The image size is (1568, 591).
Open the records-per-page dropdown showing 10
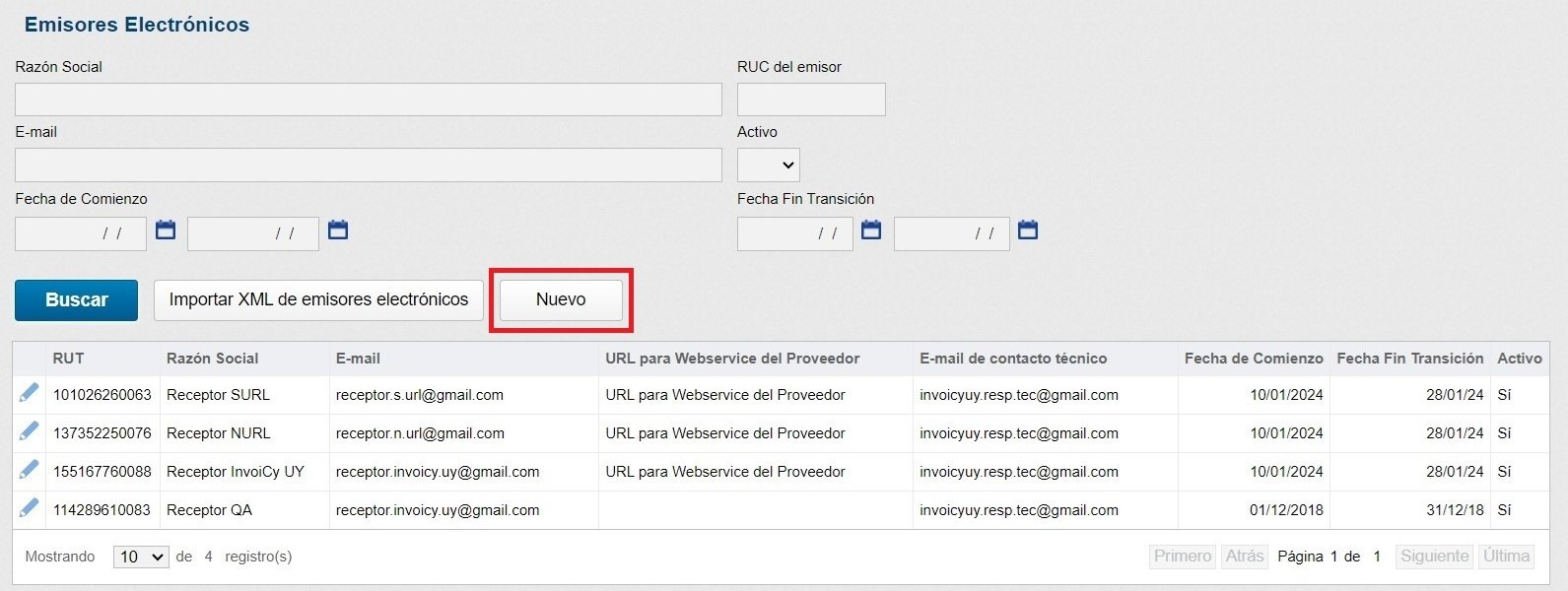[141, 557]
